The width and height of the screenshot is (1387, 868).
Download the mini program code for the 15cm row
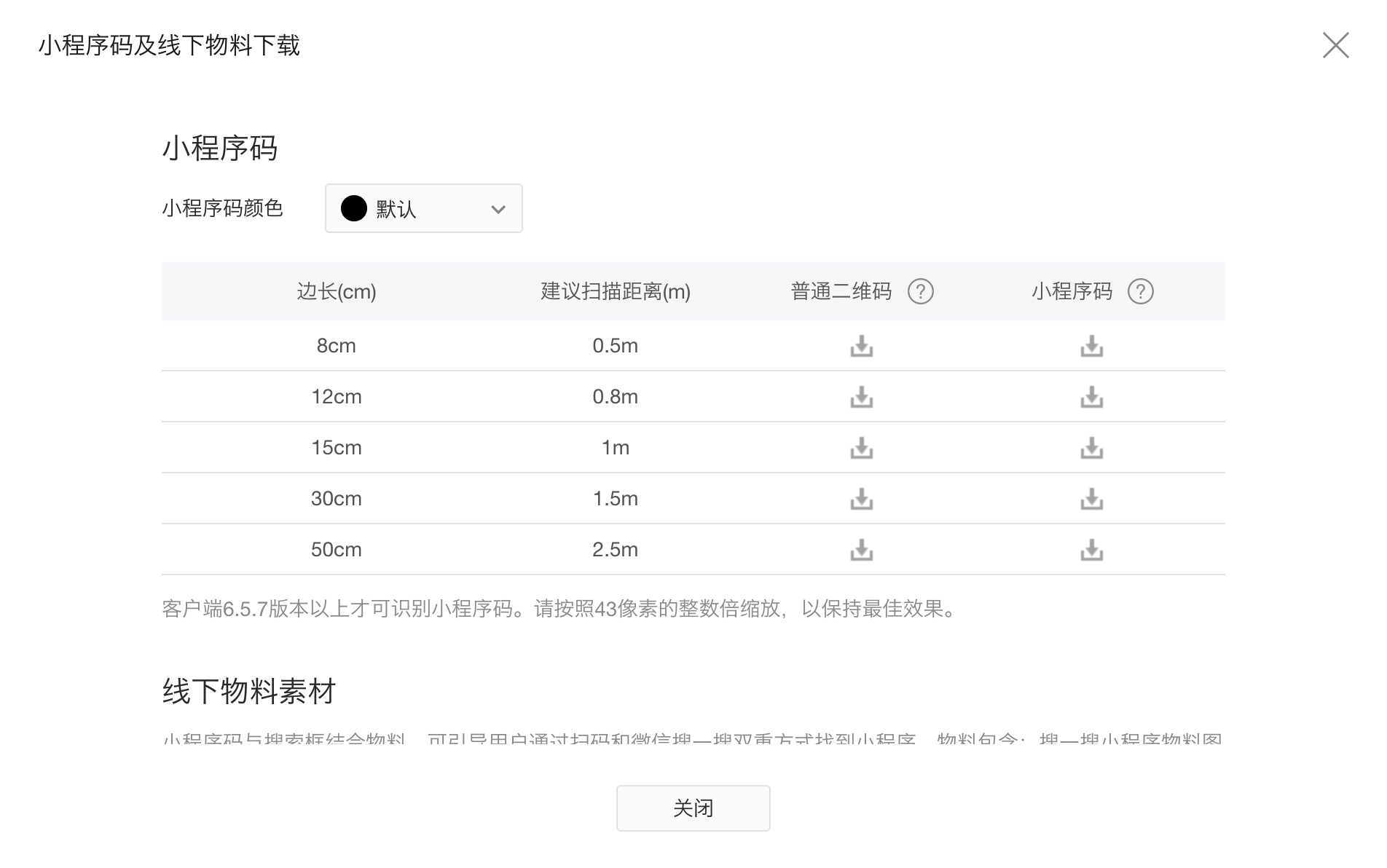point(1092,448)
